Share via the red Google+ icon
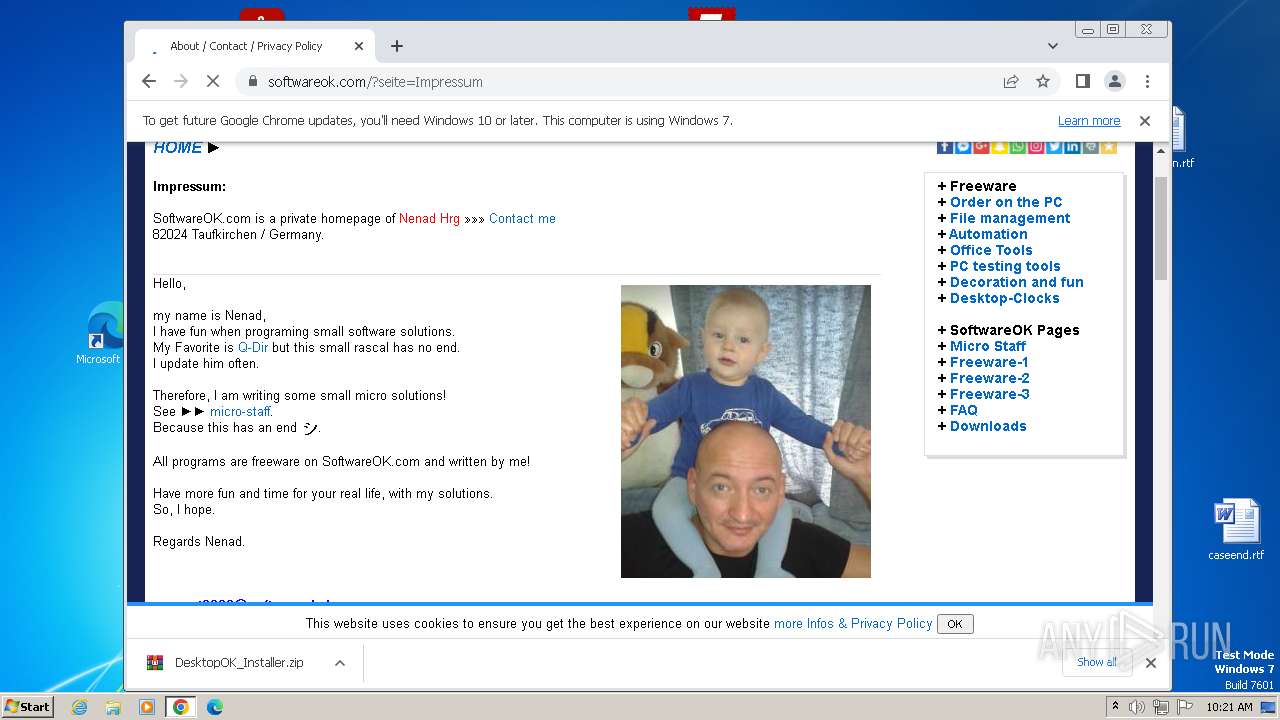Screen dimensions: 1280x720 [x=981, y=147]
